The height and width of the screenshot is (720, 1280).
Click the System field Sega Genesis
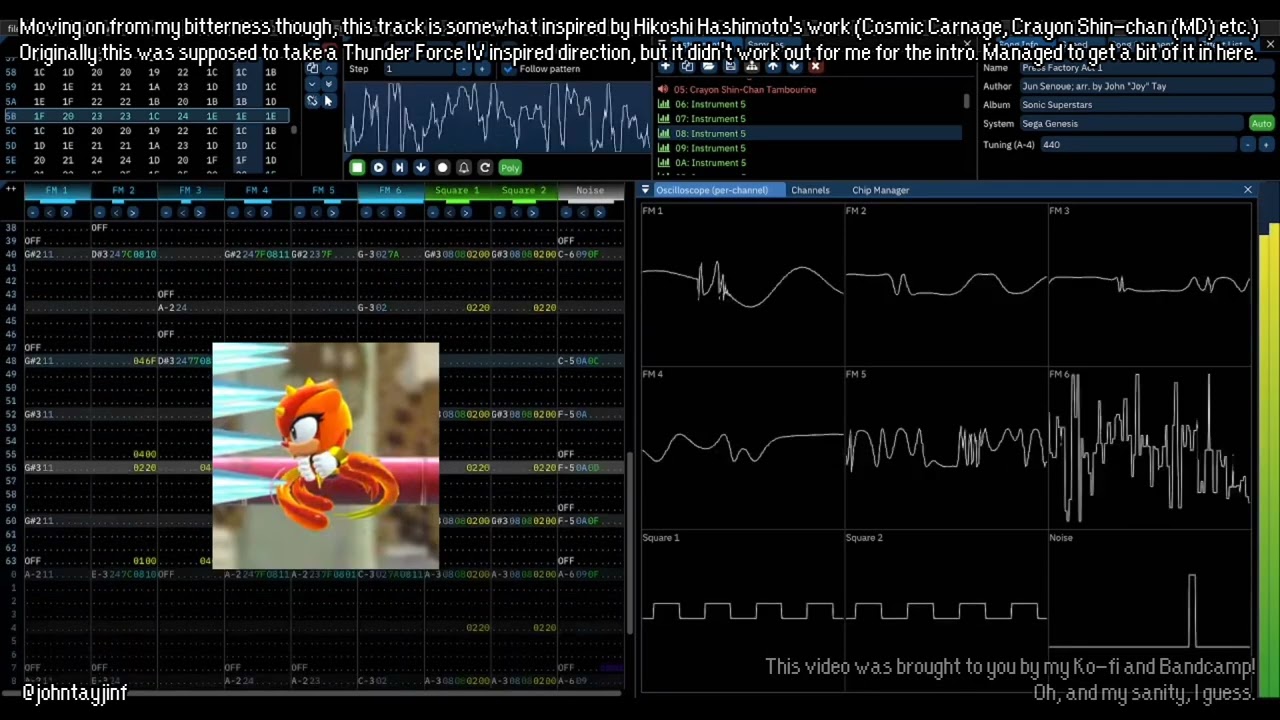pyautogui.click(x=1132, y=124)
